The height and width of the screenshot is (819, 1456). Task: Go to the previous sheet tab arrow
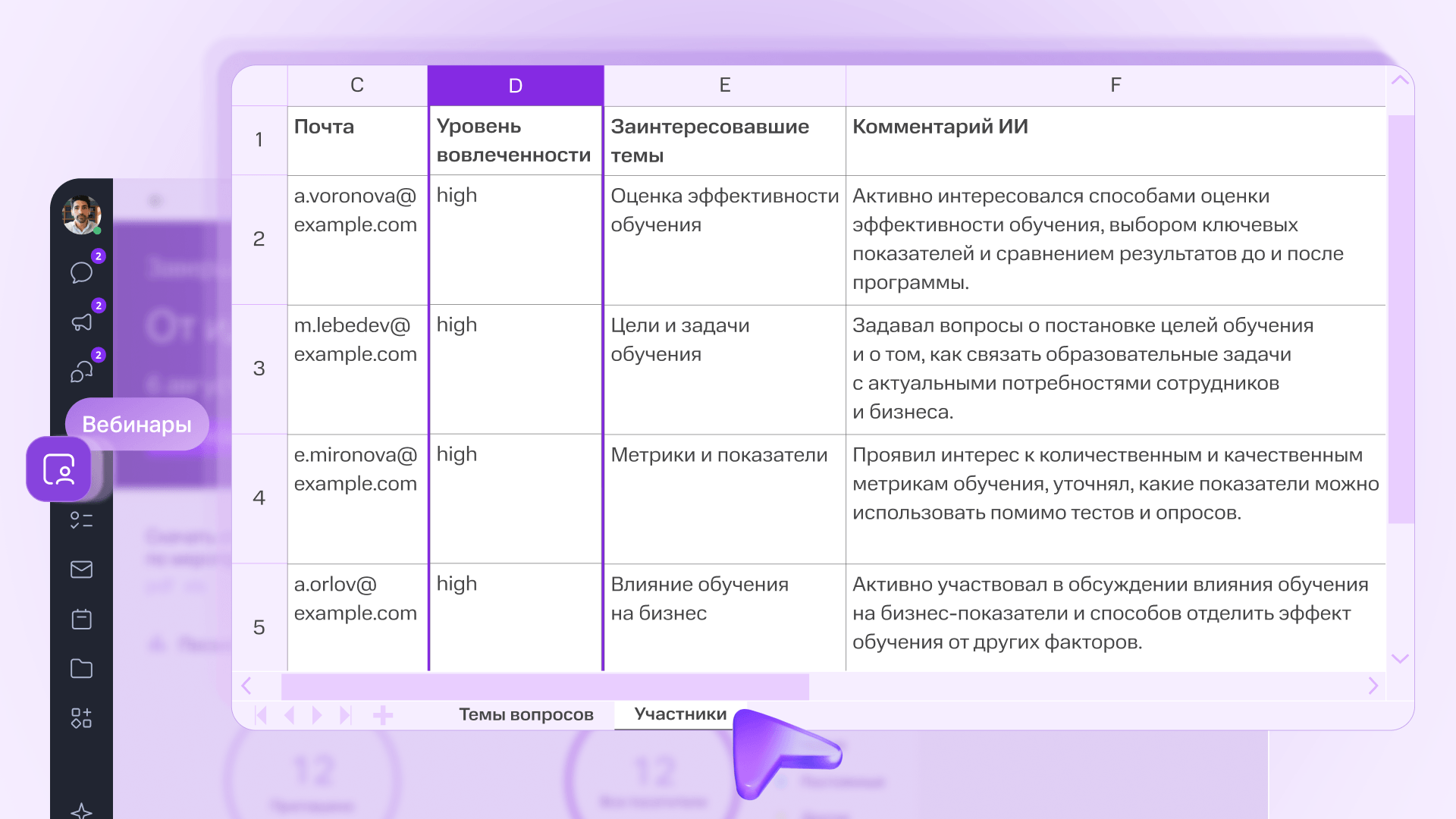click(x=289, y=715)
